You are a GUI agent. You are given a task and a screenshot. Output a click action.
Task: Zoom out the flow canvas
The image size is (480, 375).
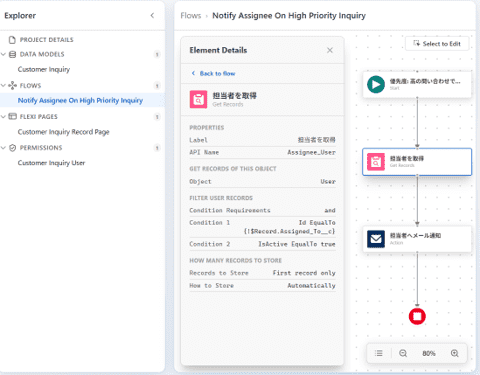pos(403,353)
